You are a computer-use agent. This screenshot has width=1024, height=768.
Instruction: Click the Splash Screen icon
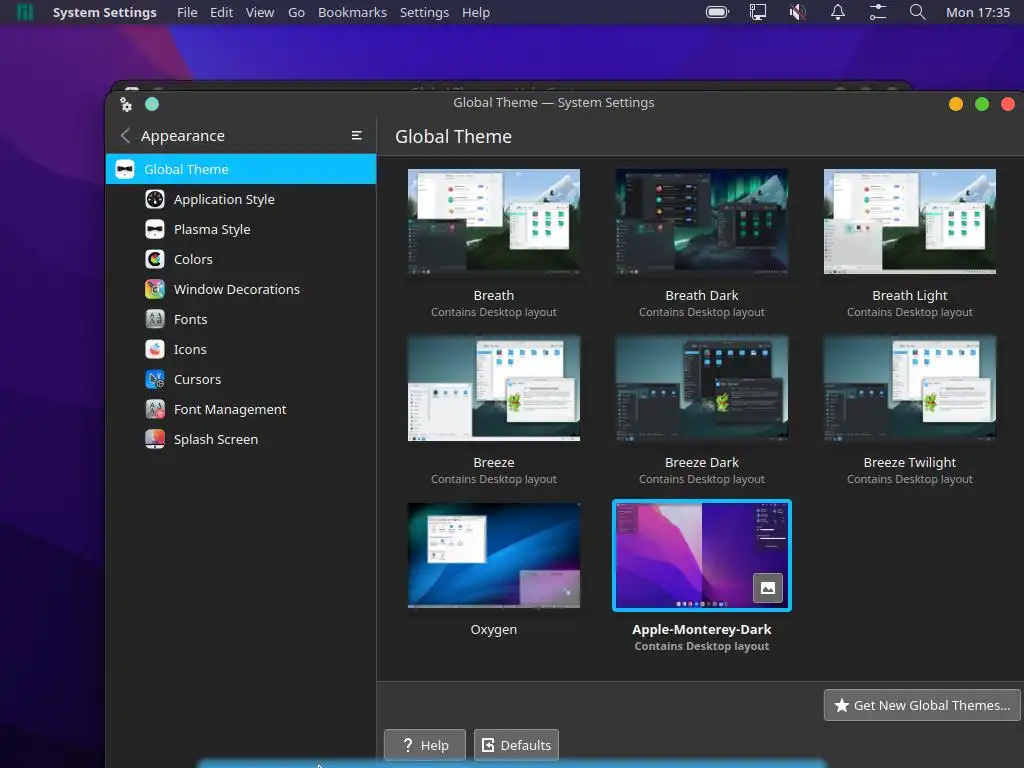point(155,440)
